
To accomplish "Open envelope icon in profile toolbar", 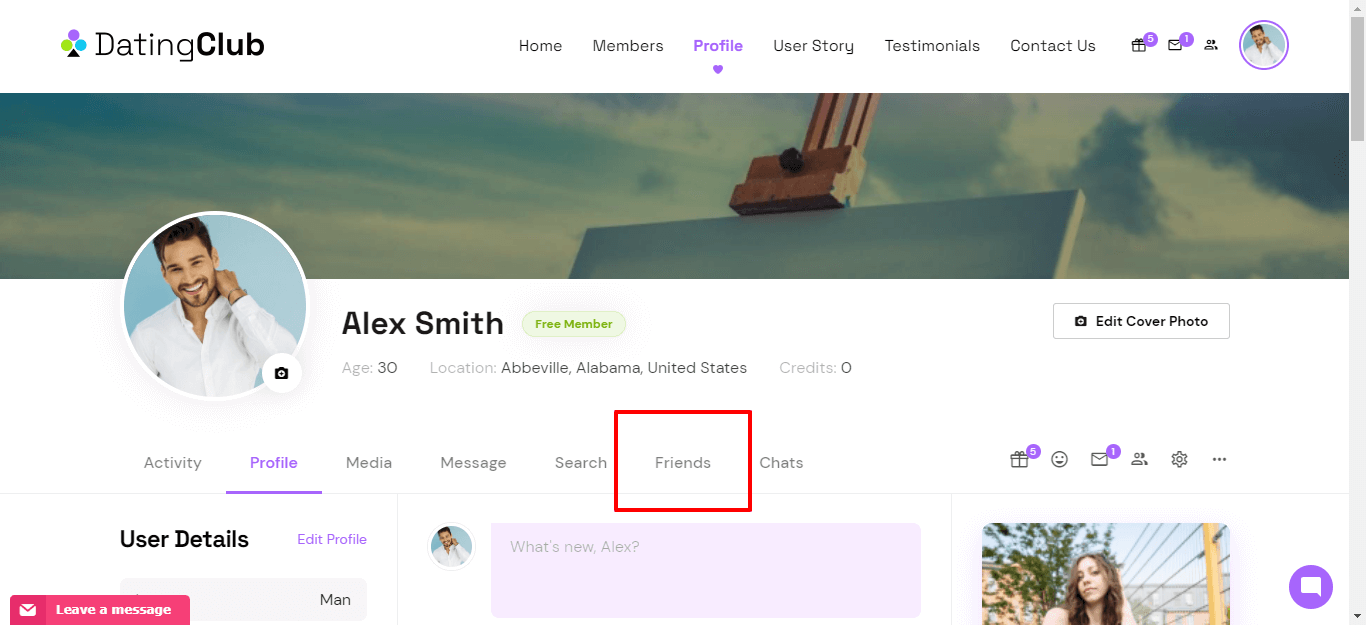I will coord(1100,460).
